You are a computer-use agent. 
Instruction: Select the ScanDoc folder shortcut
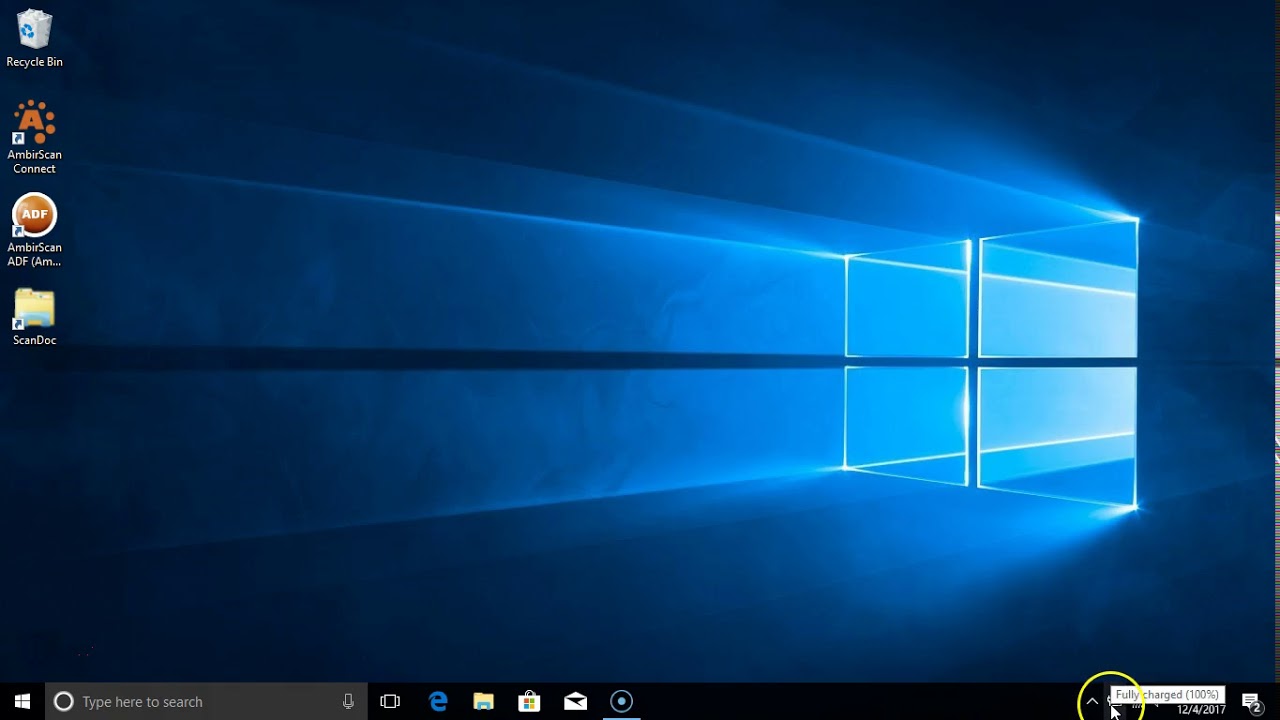(34, 317)
